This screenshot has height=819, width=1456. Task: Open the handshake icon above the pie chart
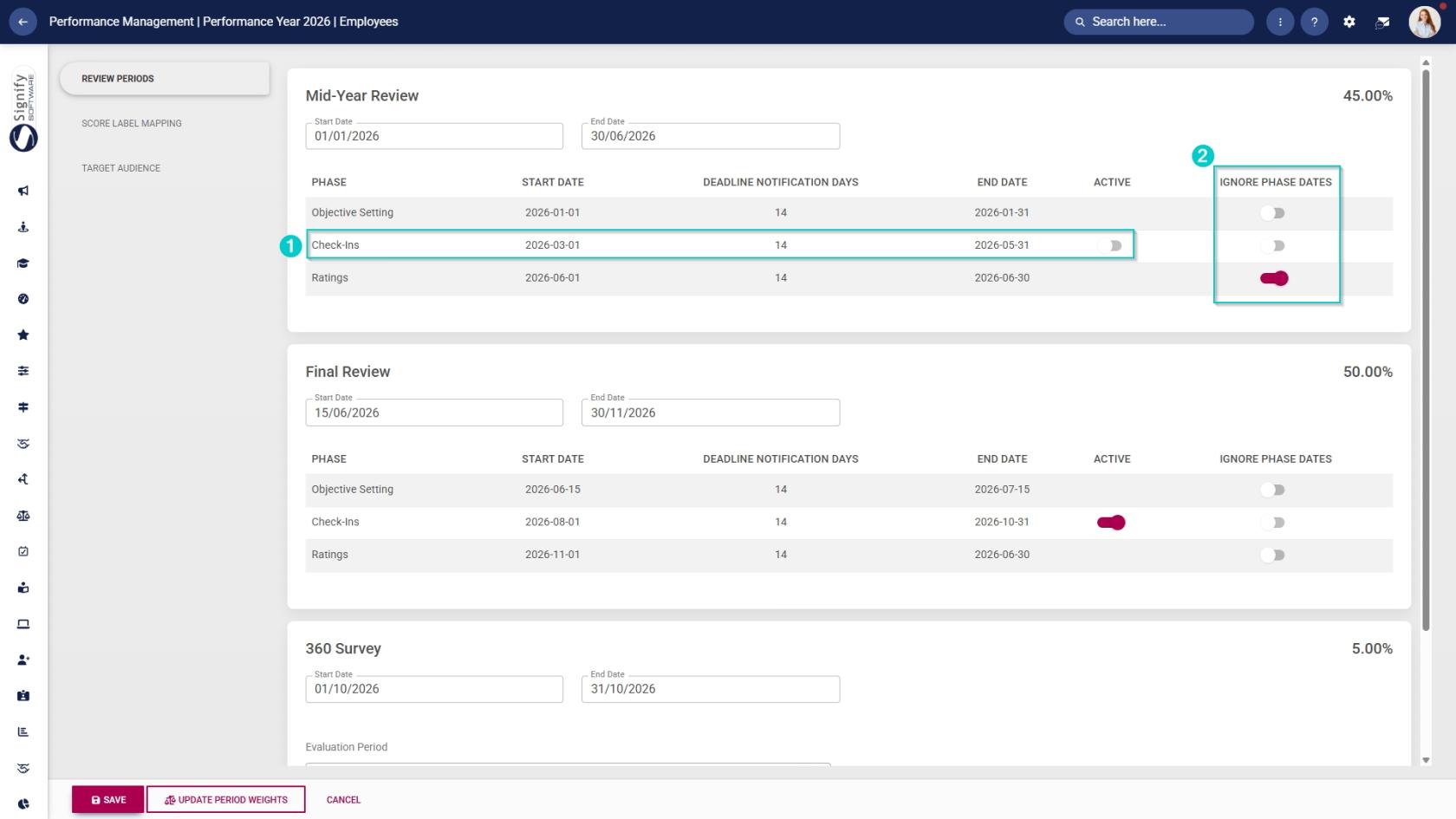coord(23,768)
